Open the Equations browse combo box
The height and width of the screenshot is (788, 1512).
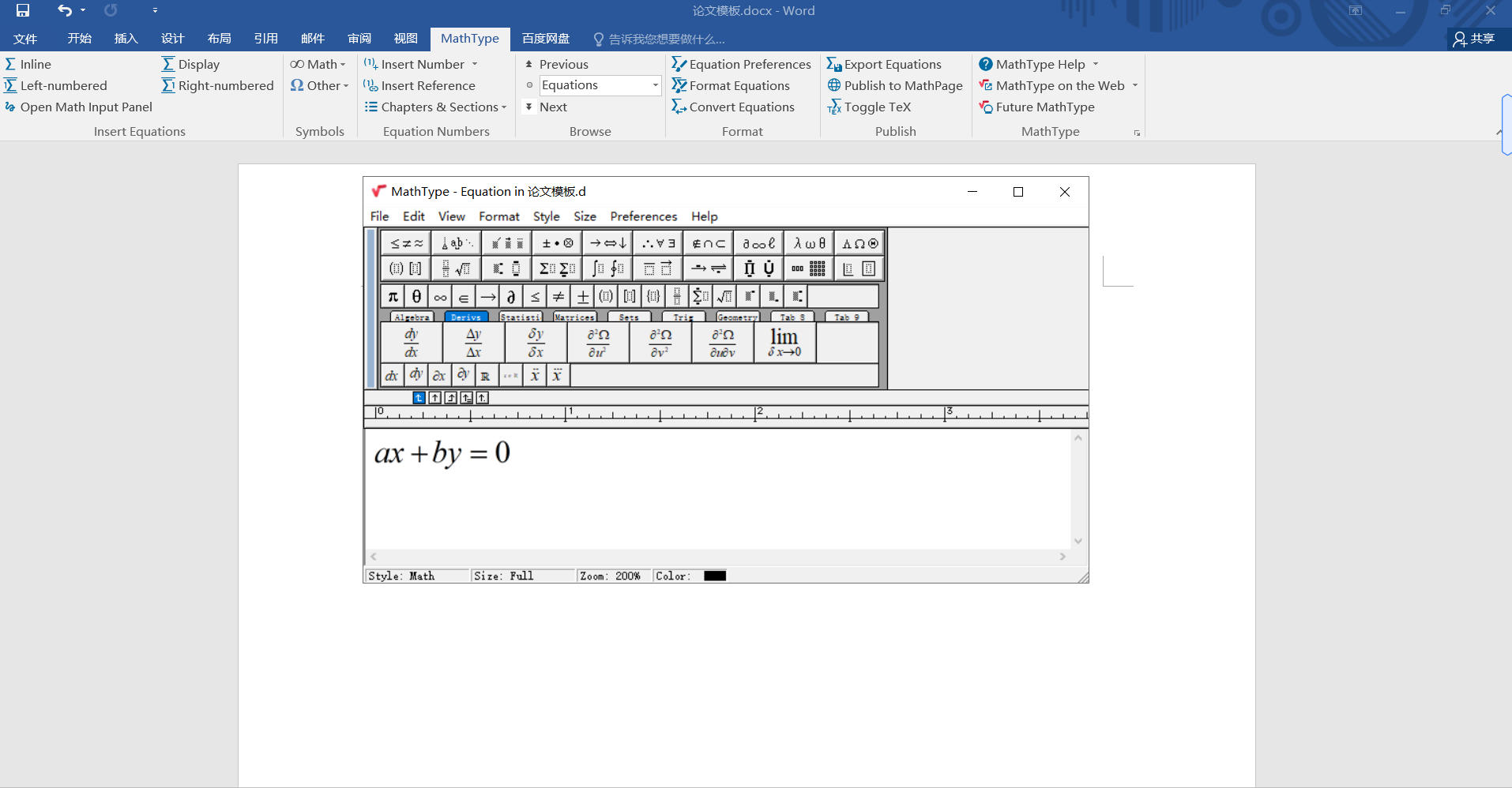(x=600, y=85)
